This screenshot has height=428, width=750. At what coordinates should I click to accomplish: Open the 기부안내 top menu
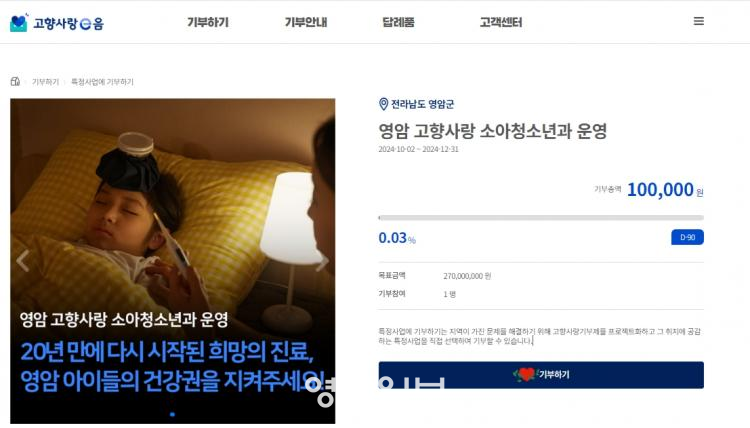pos(306,22)
